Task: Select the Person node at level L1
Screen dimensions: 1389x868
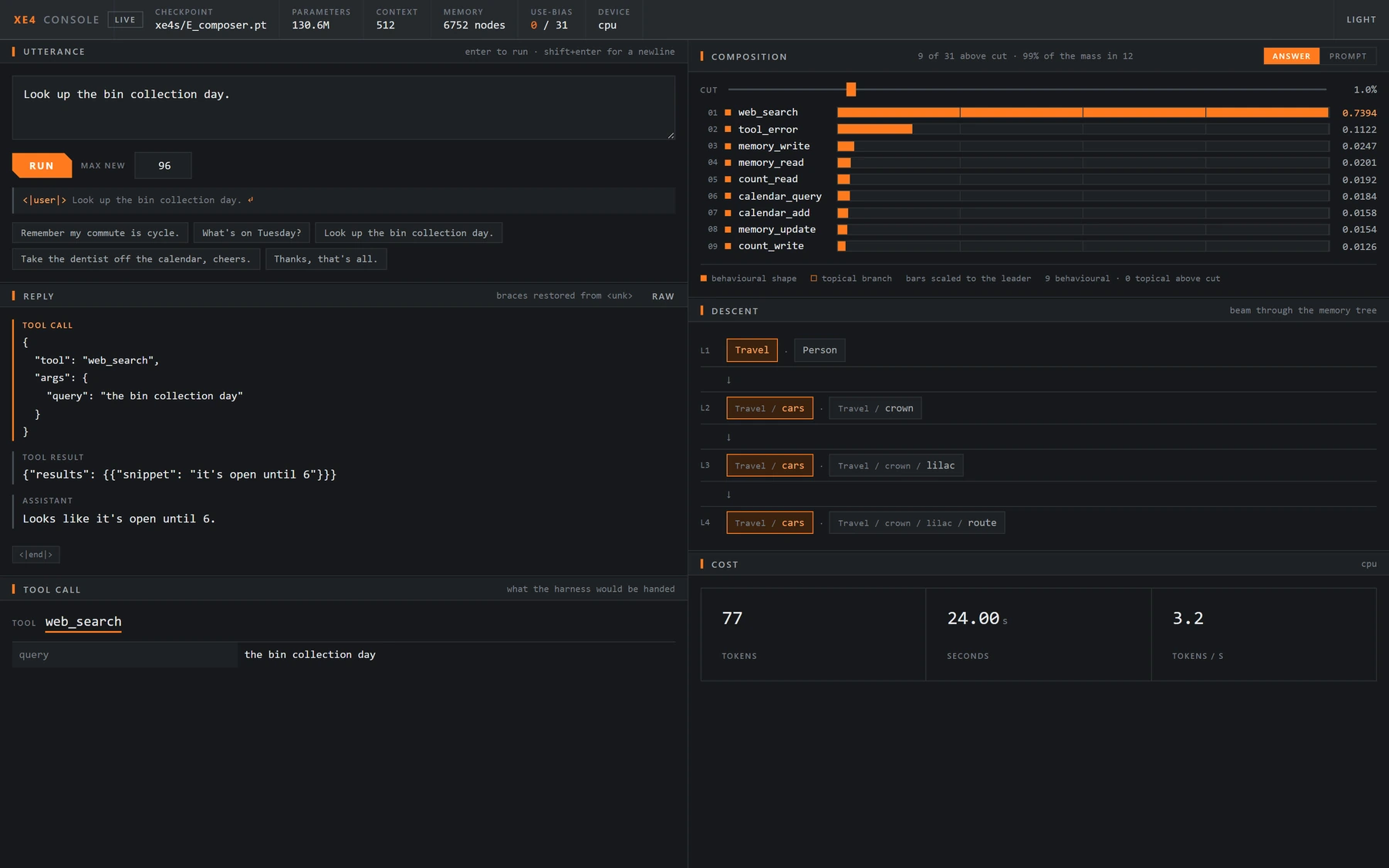Action: click(x=820, y=350)
